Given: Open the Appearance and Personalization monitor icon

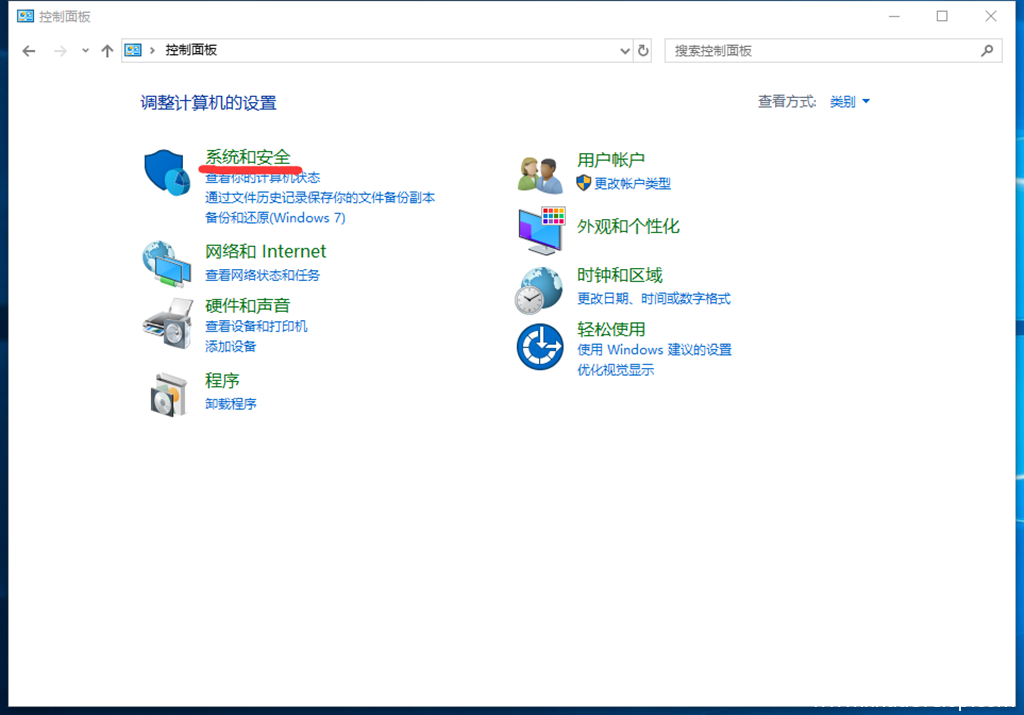Looking at the screenshot, I should [x=541, y=230].
